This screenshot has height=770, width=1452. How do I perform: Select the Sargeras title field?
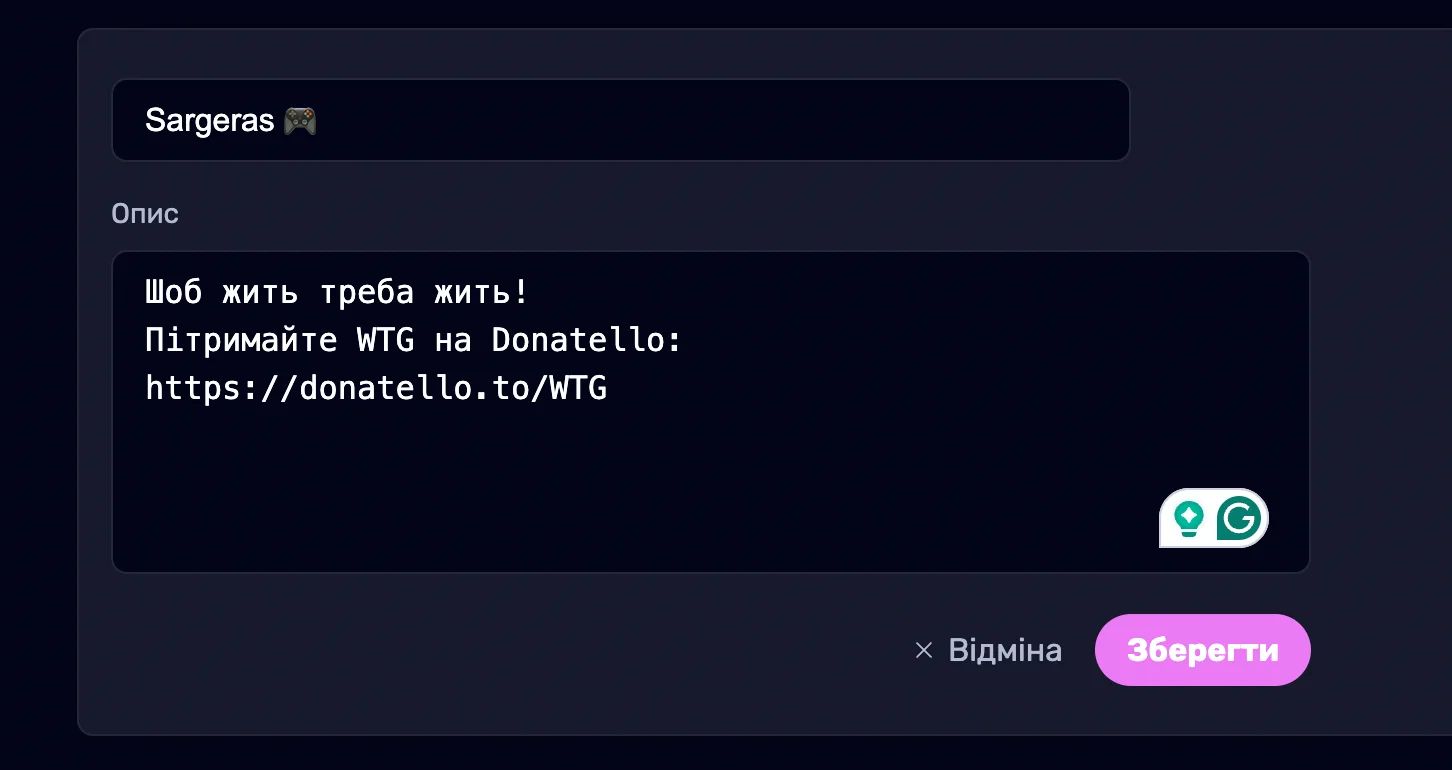coord(620,119)
